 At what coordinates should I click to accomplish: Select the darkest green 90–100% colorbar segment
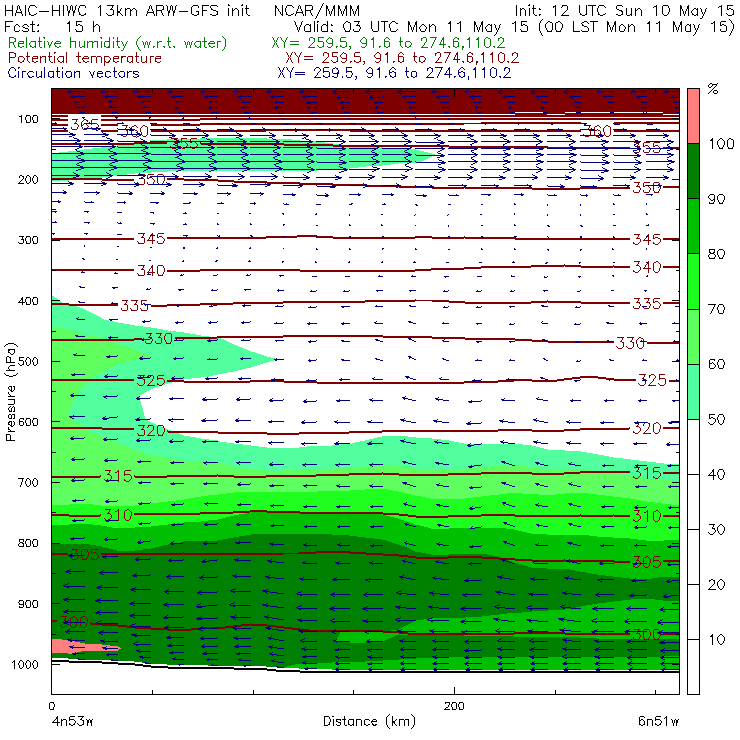[x=693, y=171]
